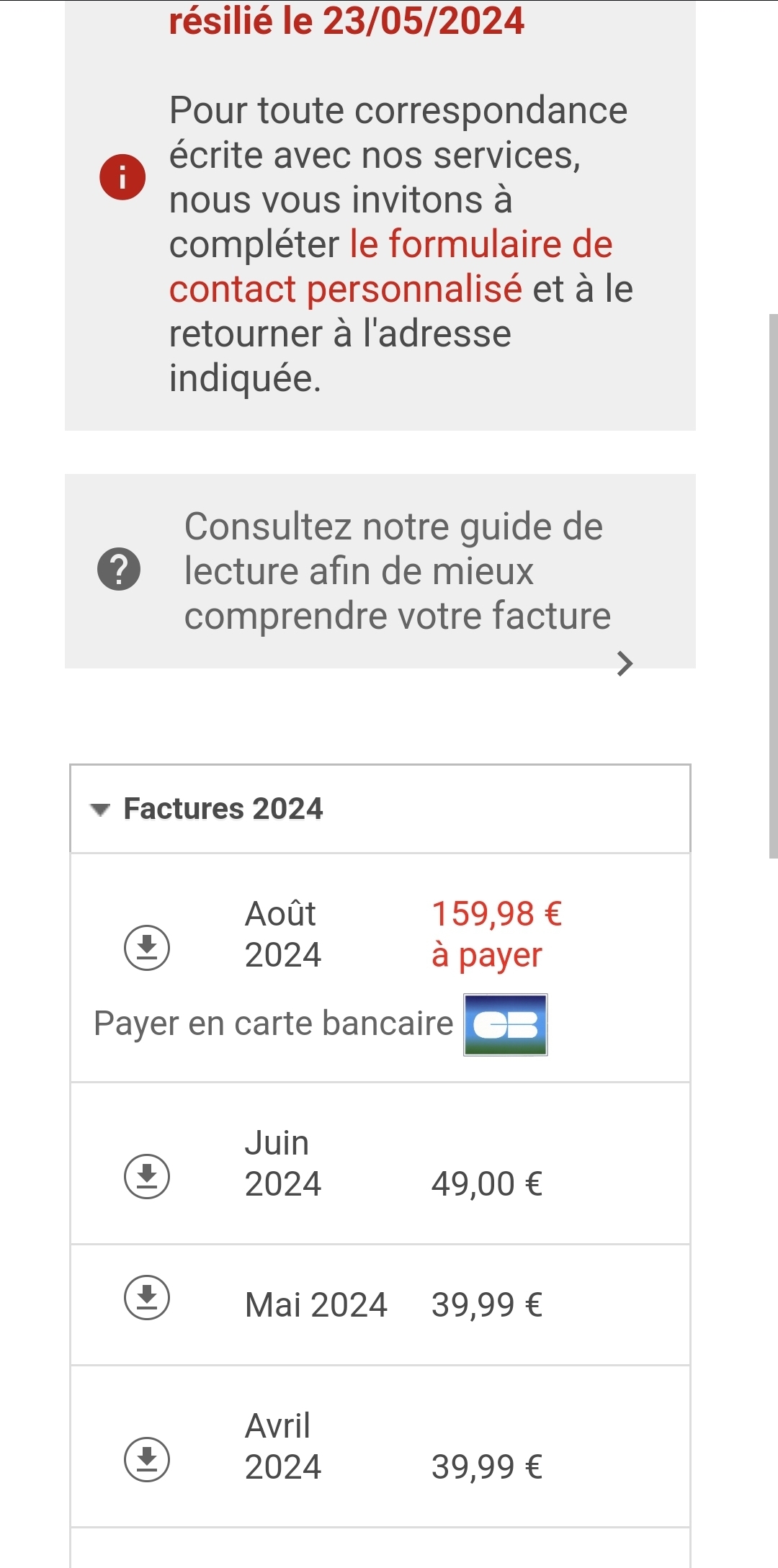Download the Août 2024 invoice
The image size is (778, 1568).
tap(147, 947)
